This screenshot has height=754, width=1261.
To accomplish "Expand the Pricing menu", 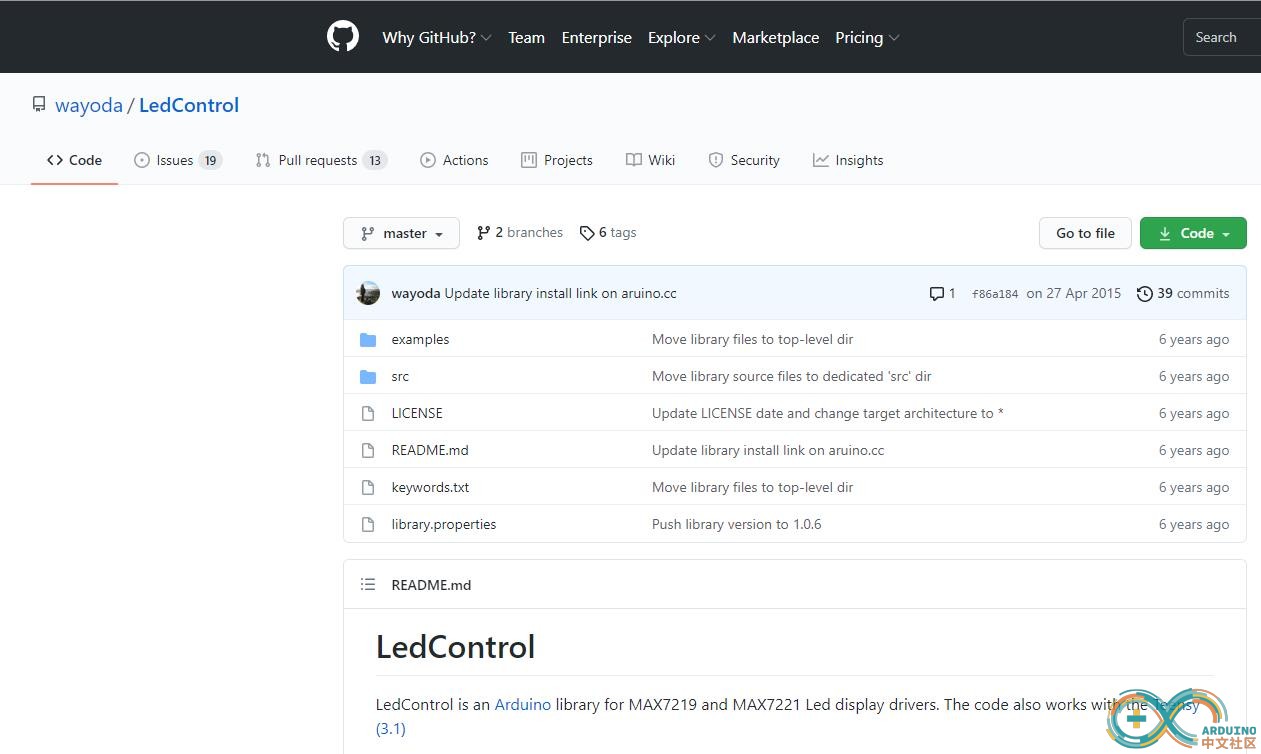I will [x=868, y=37].
